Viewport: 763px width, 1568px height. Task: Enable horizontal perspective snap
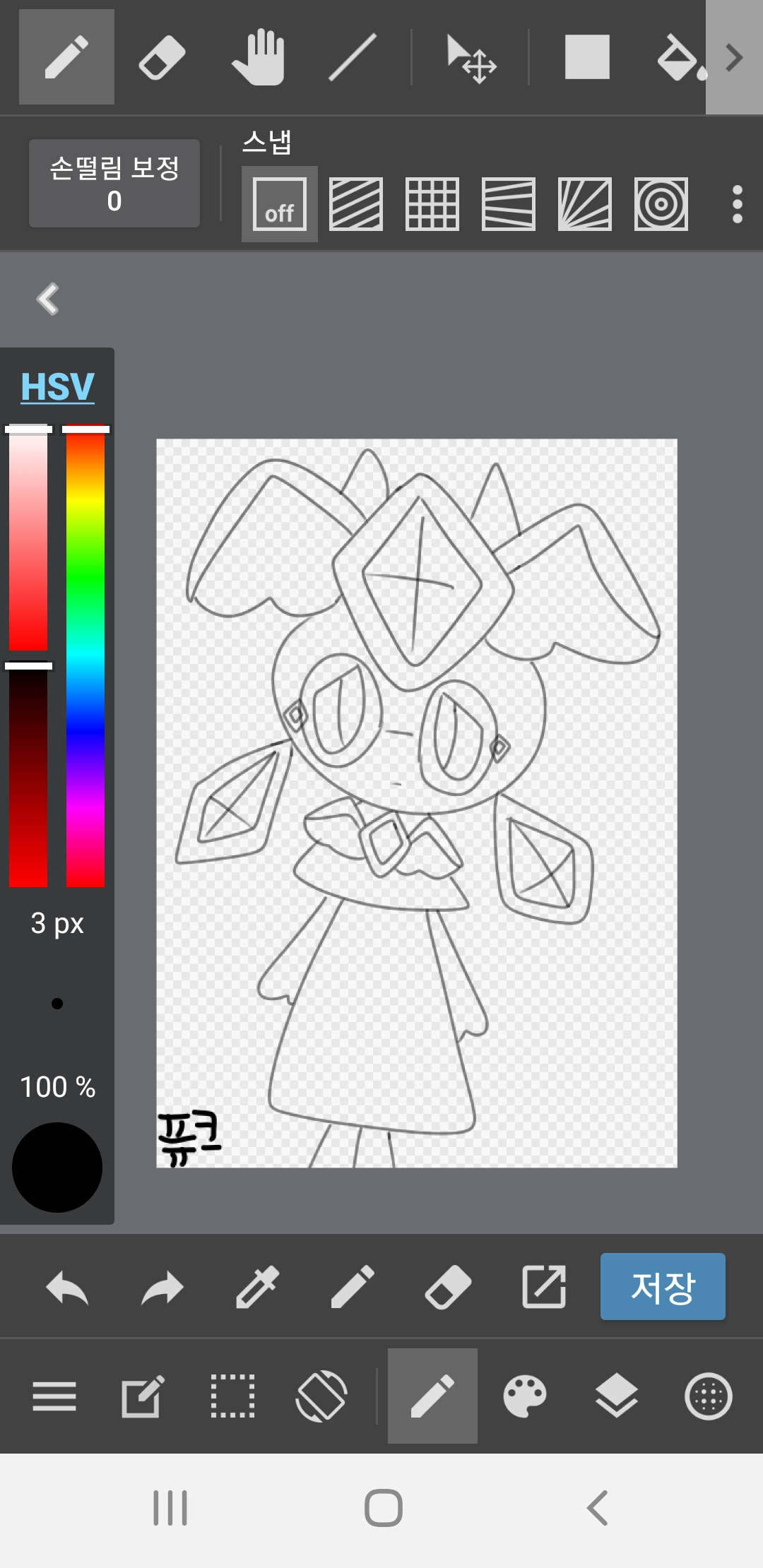point(509,205)
